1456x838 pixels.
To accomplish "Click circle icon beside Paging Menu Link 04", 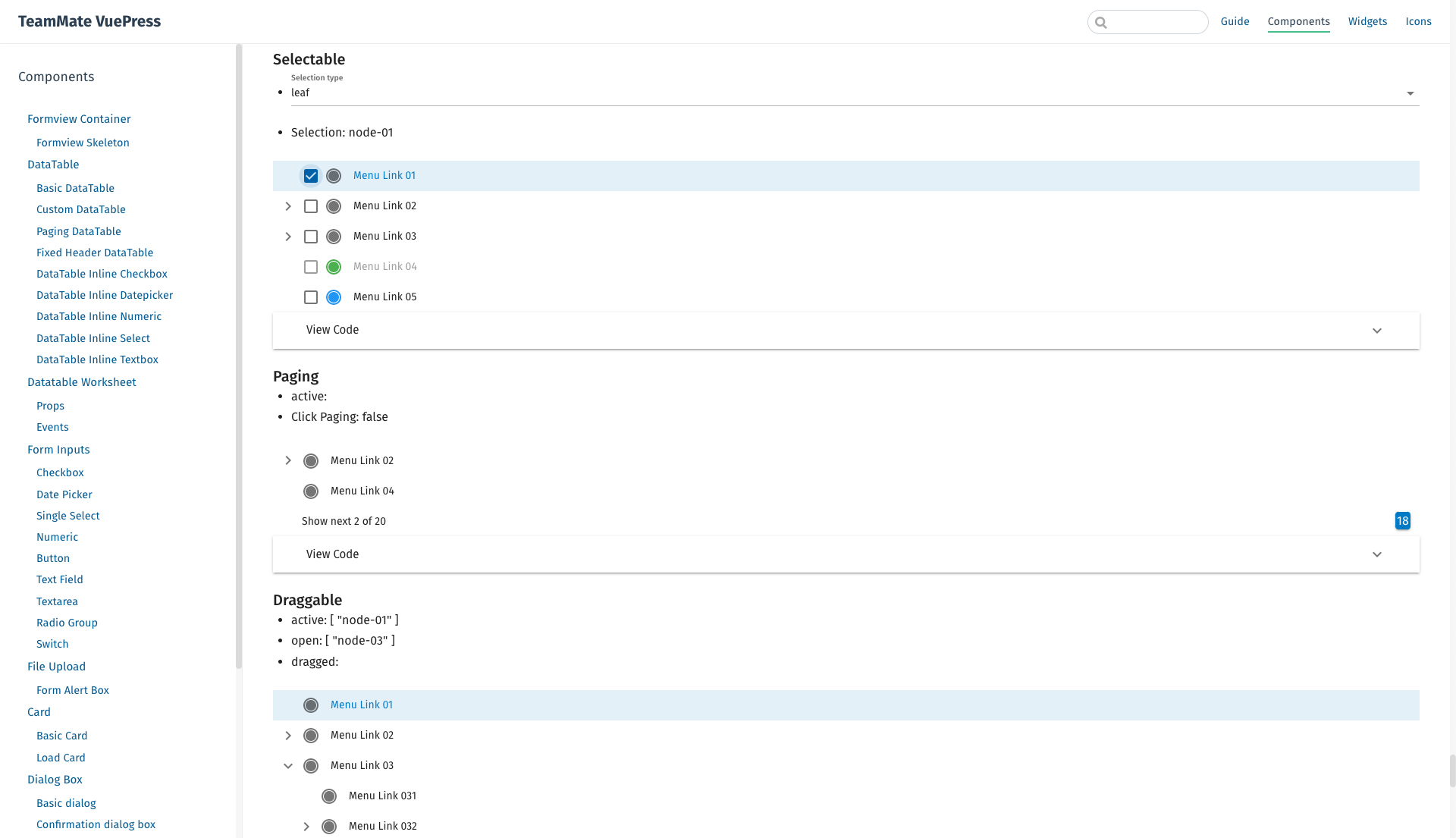I will pos(311,491).
